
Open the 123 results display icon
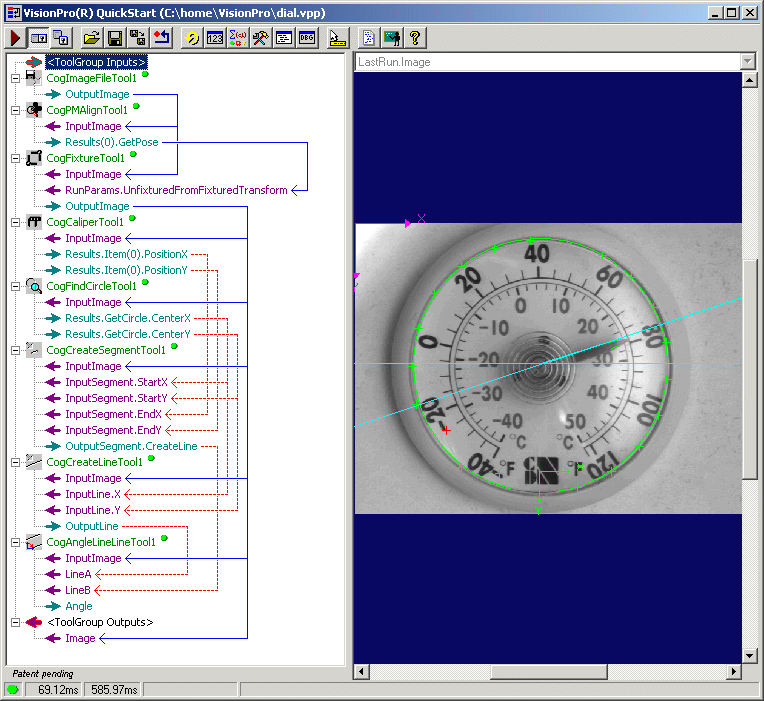(x=215, y=38)
